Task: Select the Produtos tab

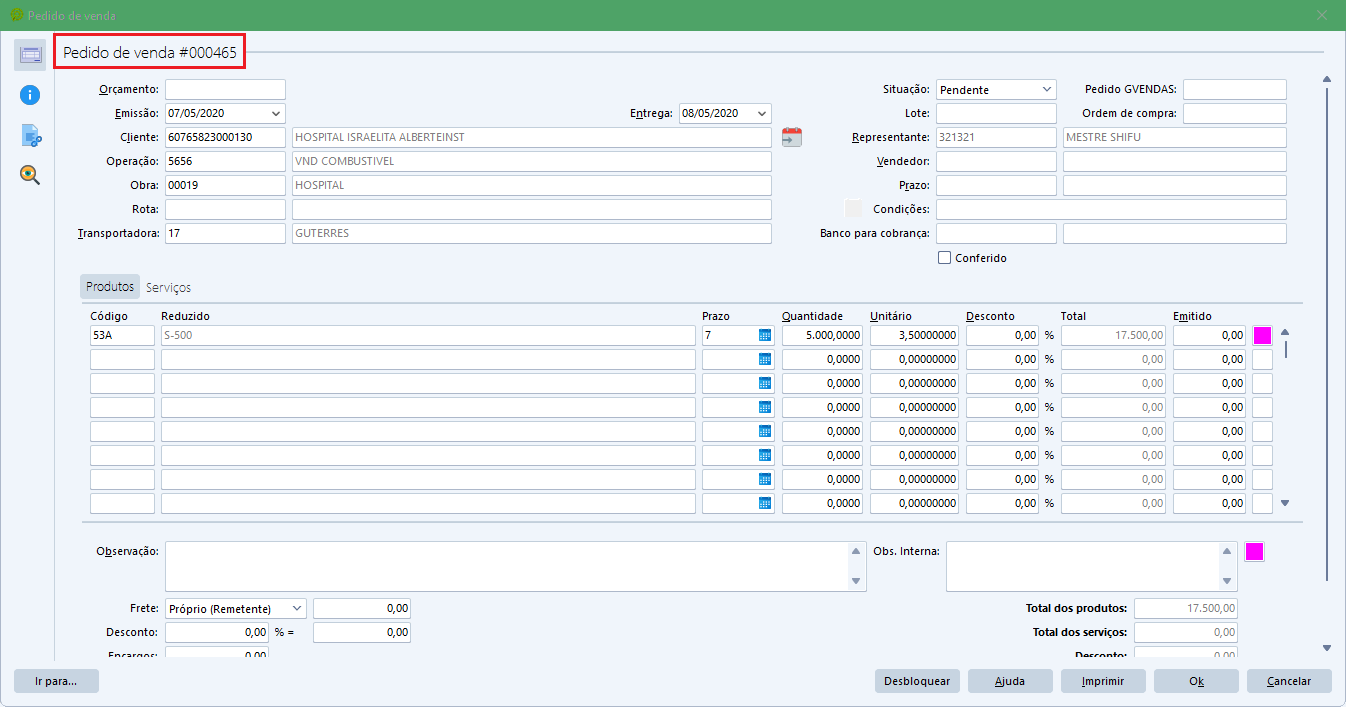Action: [x=110, y=287]
